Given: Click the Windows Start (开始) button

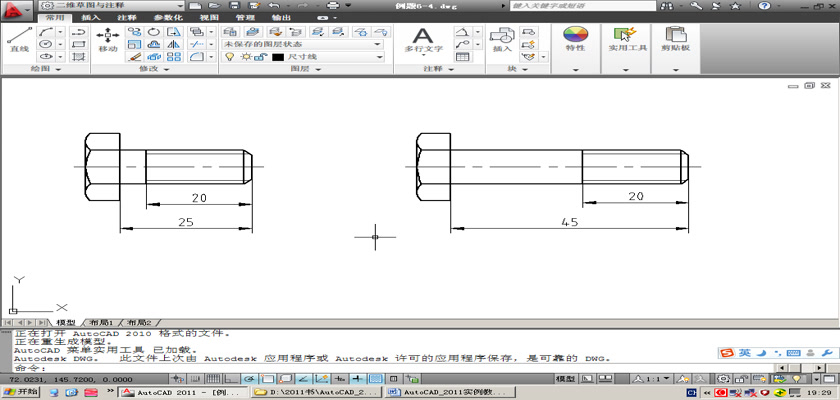Looking at the screenshot, I should pyautogui.click(x=21, y=393).
